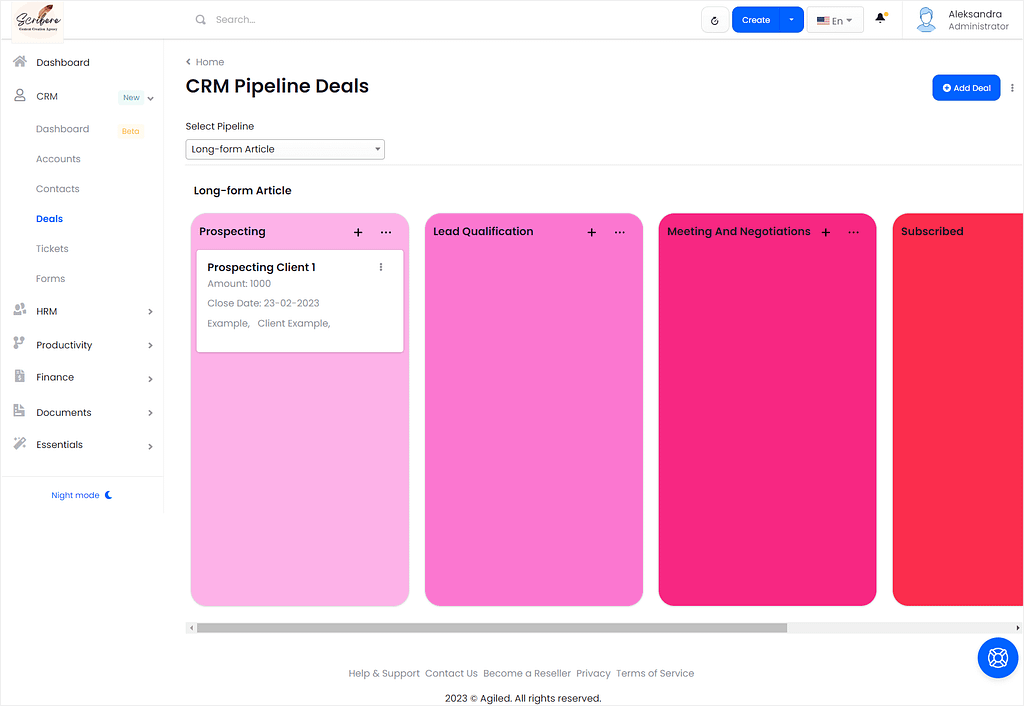Image resolution: width=1024 pixels, height=706 pixels.
Task: Click the Add Deal button
Action: (966, 88)
